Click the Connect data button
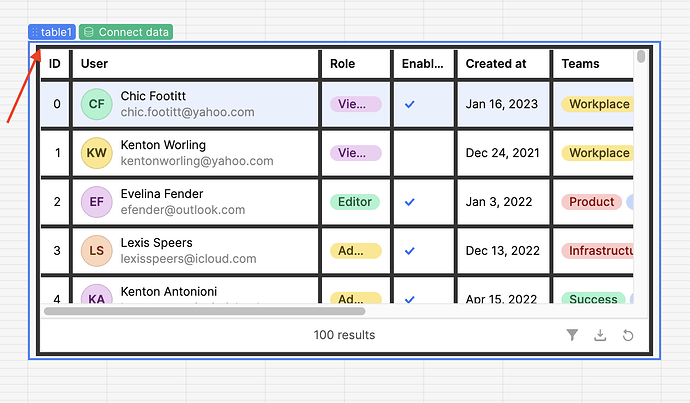The height and width of the screenshot is (403, 690). pyautogui.click(x=126, y=32)
